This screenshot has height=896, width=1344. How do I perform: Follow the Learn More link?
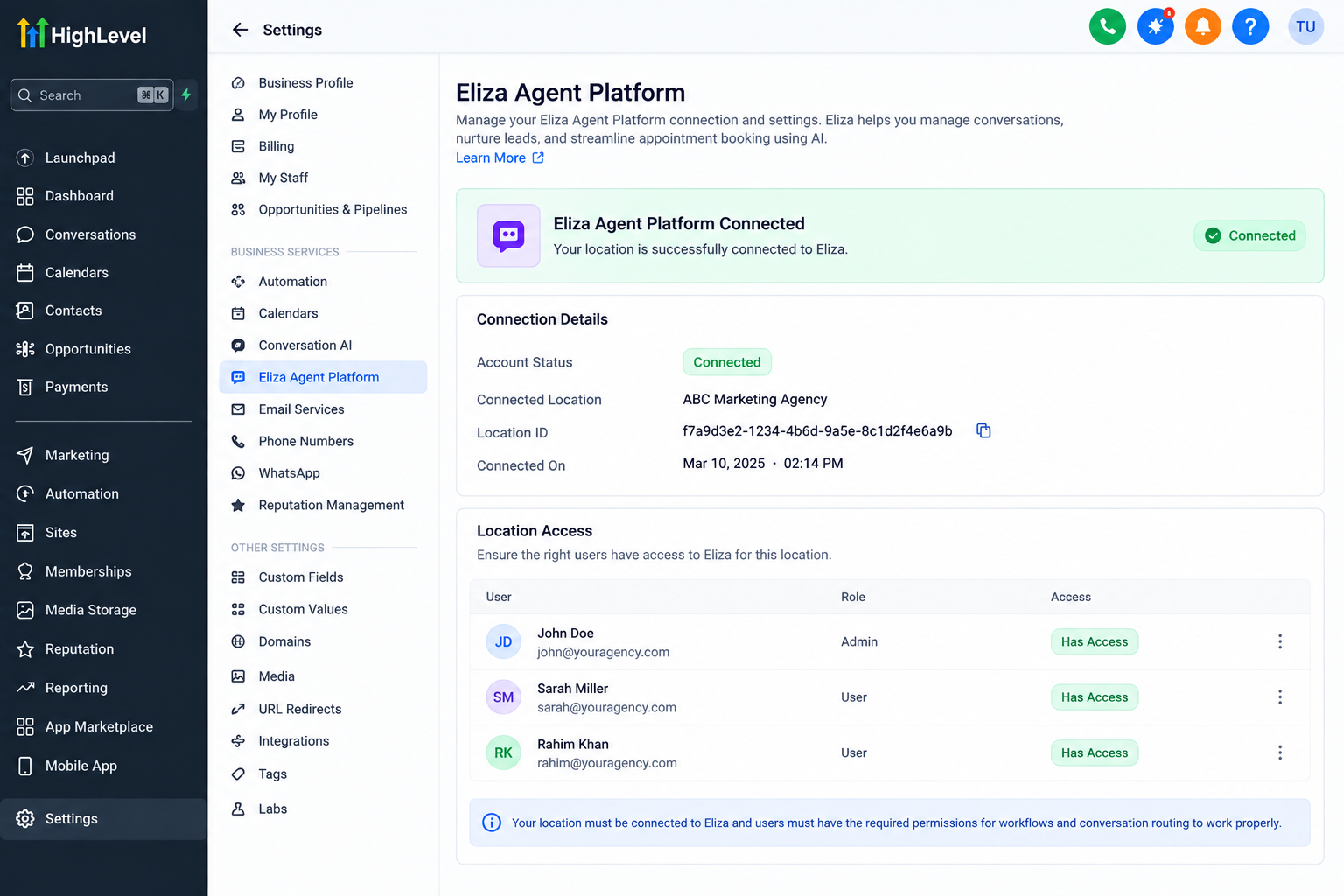500,157
